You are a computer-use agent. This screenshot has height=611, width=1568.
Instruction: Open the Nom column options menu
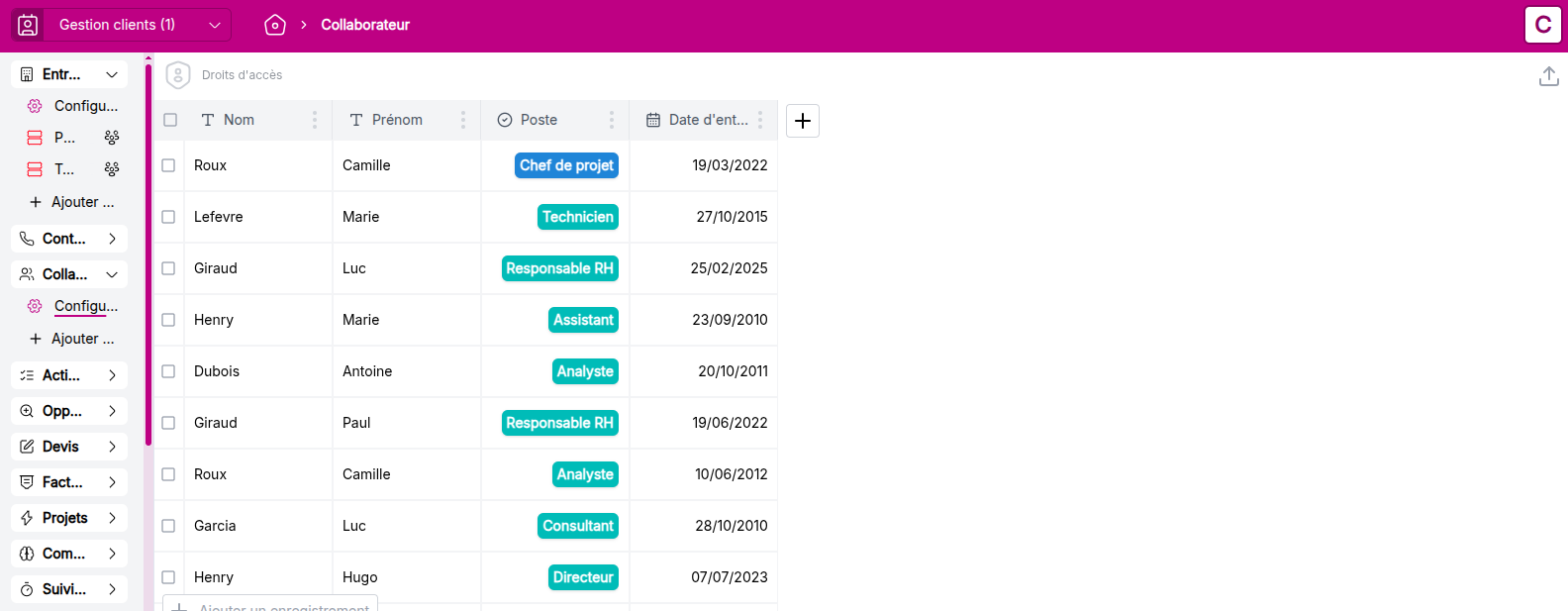[x=315, y=120]
